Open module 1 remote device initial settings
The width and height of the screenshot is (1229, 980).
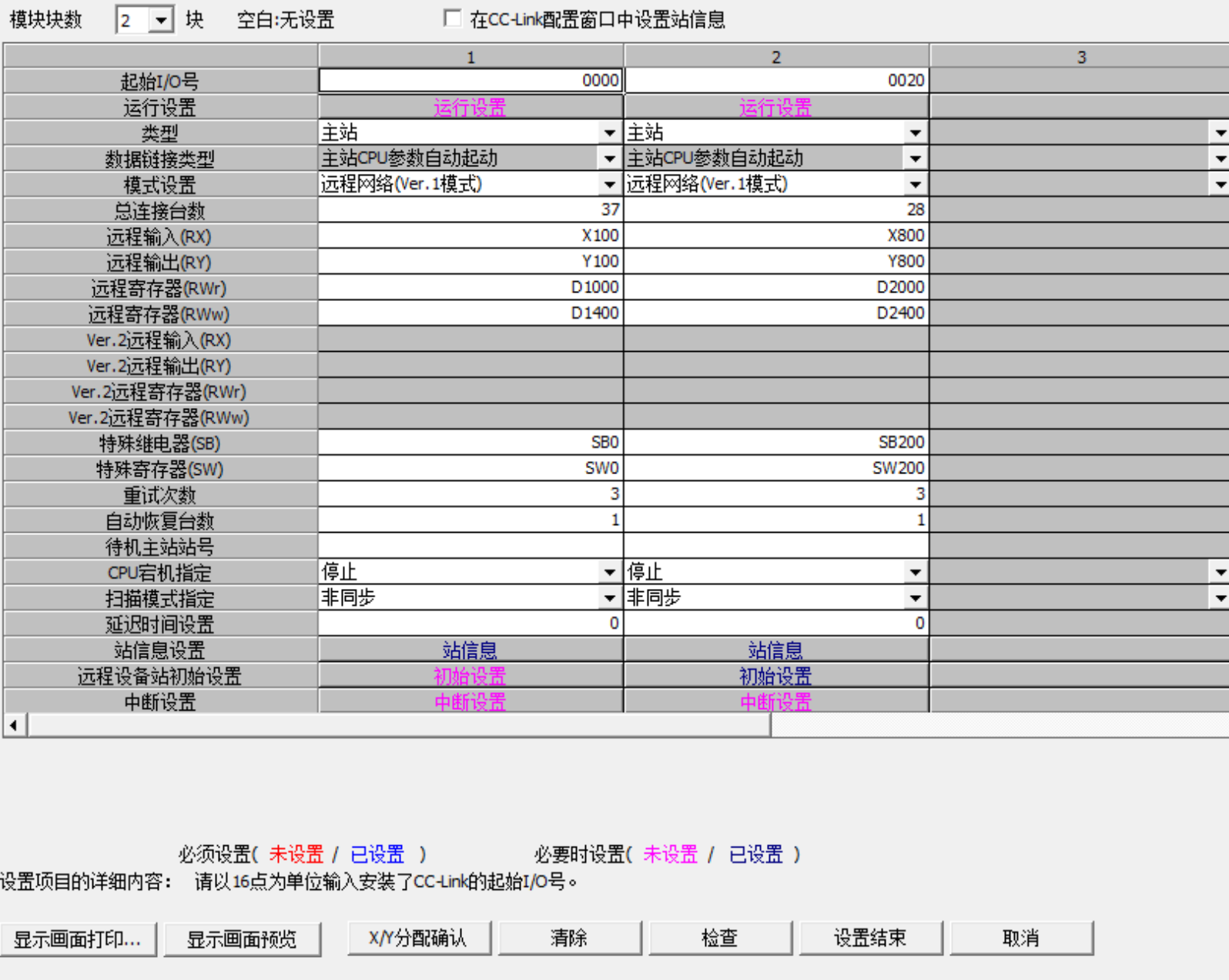pyautogui.click(x=470, y=677)
